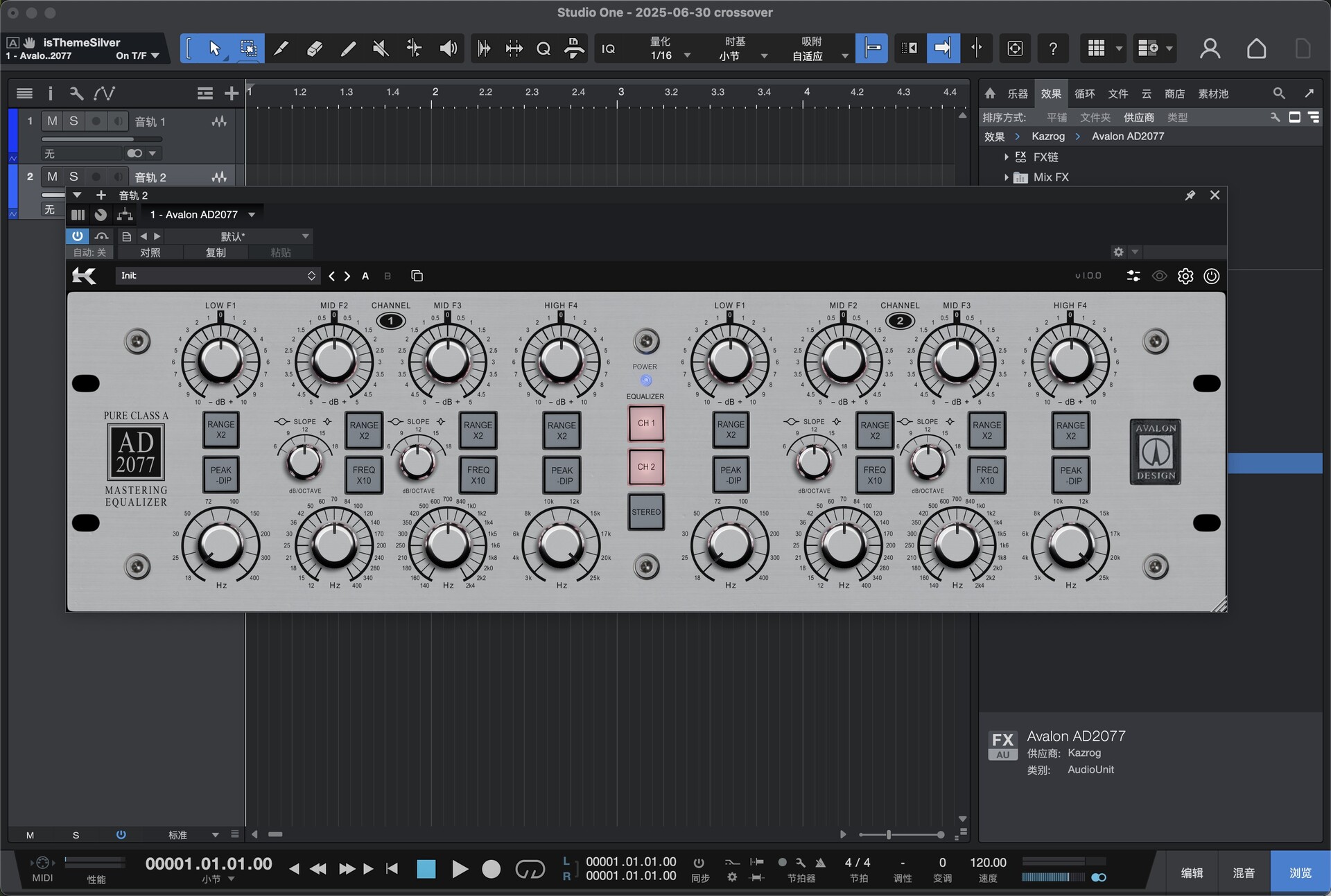Copy A to B state icon
The height and width of the screenshot is (896, 1331).
tap(417, 276)
